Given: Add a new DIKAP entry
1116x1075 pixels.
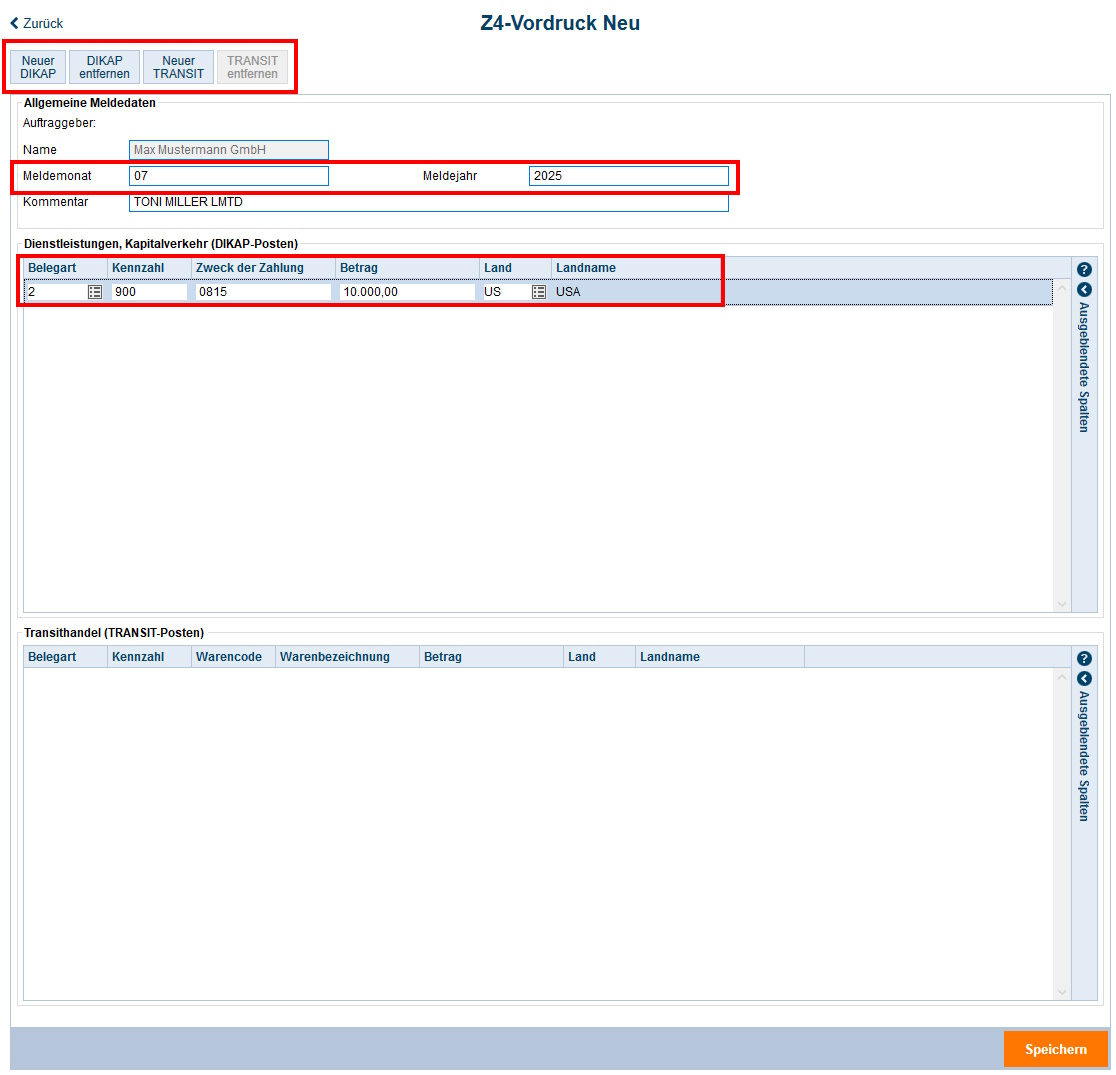Looking at the screenshot, I should pyautogui.click(x=38, y=67).
